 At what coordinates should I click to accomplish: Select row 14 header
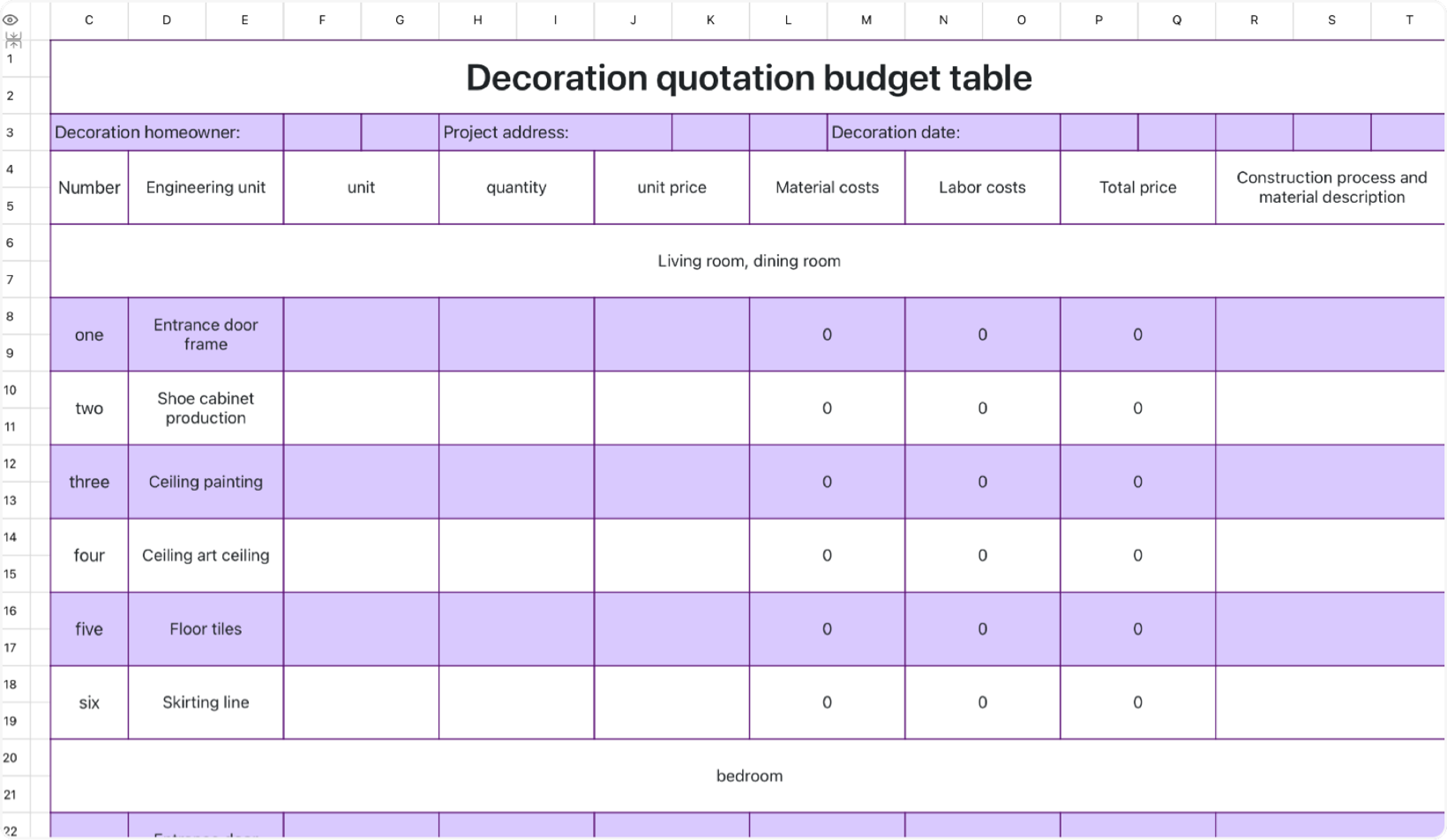tap(11, 536)
